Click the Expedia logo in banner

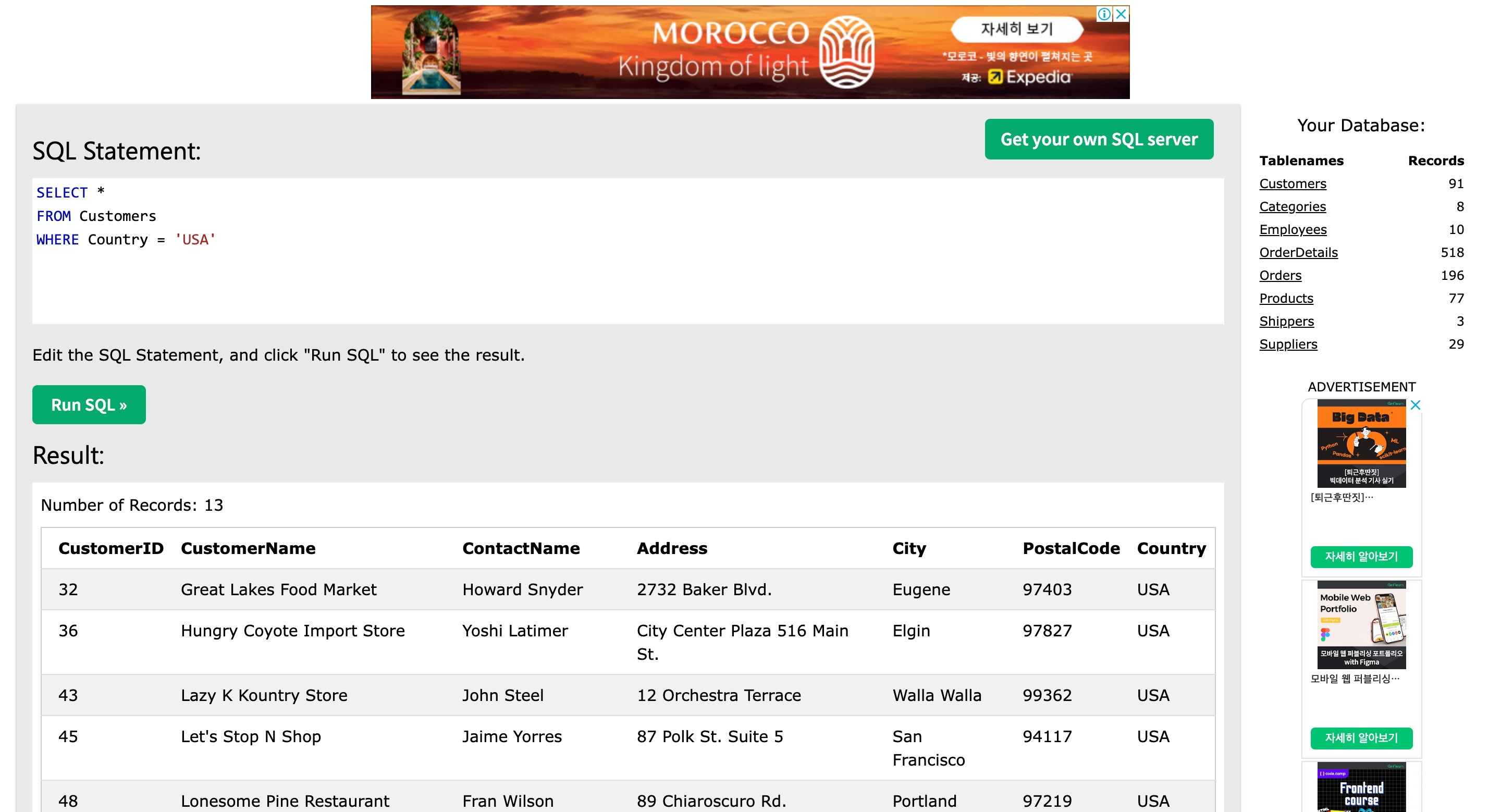[x=1030, y=77]
